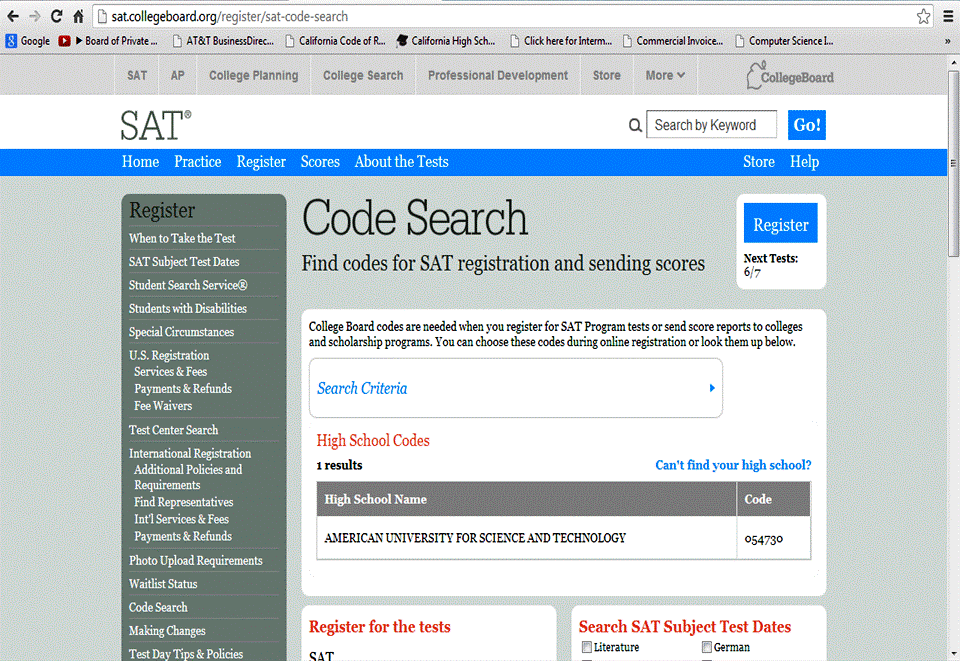This screenshot has height=661, width=960.
Task: Select the 054730 code cell
Action: click(x=774, y=538)
